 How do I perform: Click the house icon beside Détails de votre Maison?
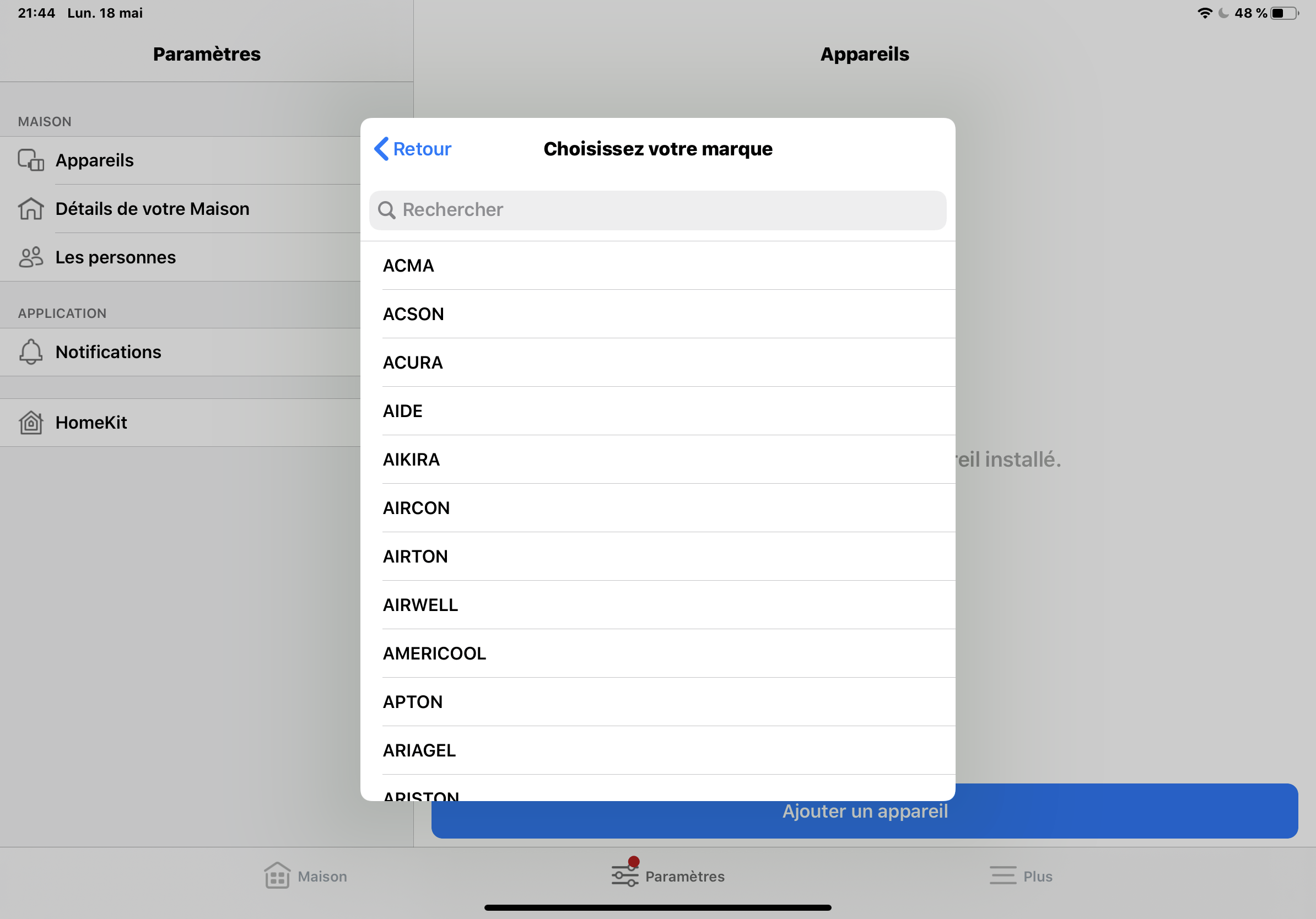31,209
